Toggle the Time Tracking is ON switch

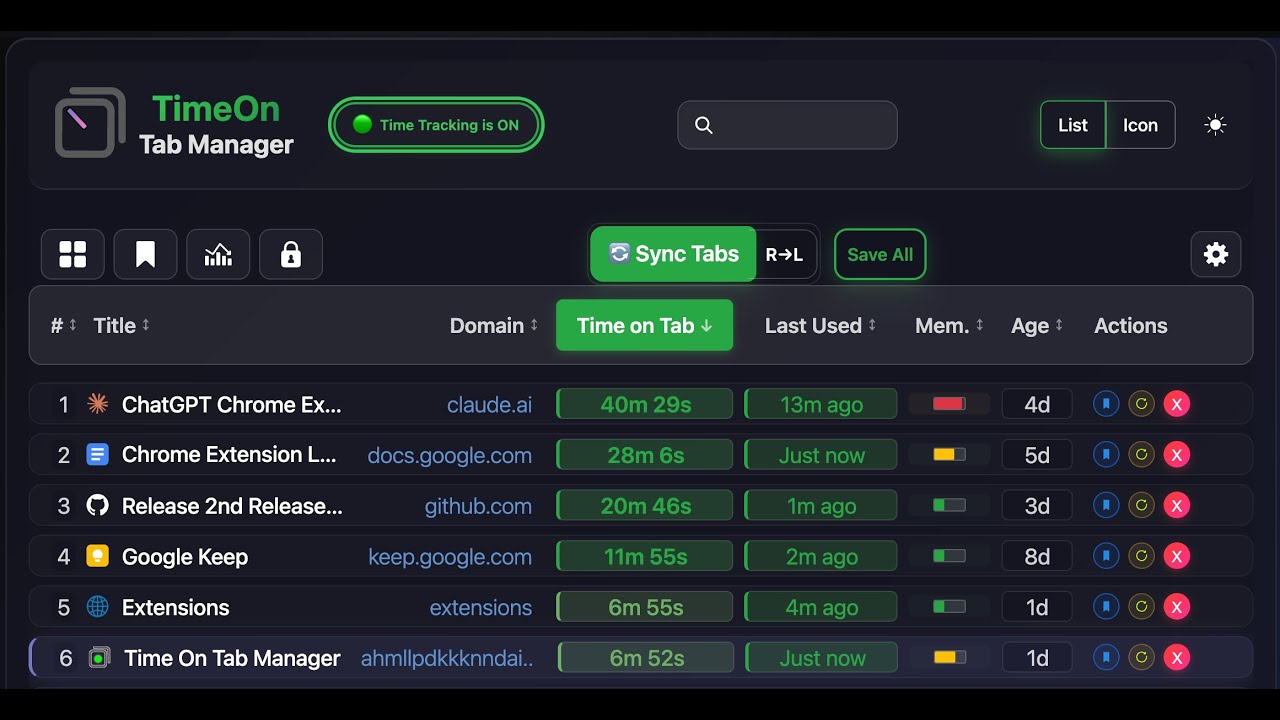(x=436, y=125)
